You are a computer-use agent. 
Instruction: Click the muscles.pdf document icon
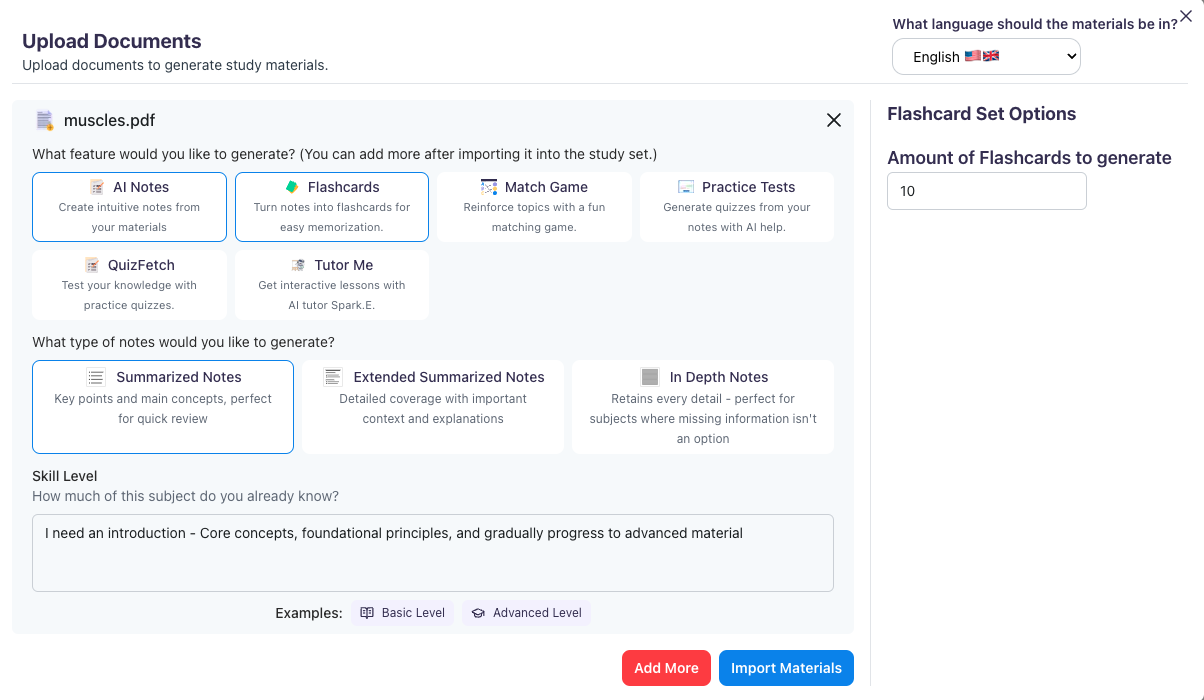44,119
